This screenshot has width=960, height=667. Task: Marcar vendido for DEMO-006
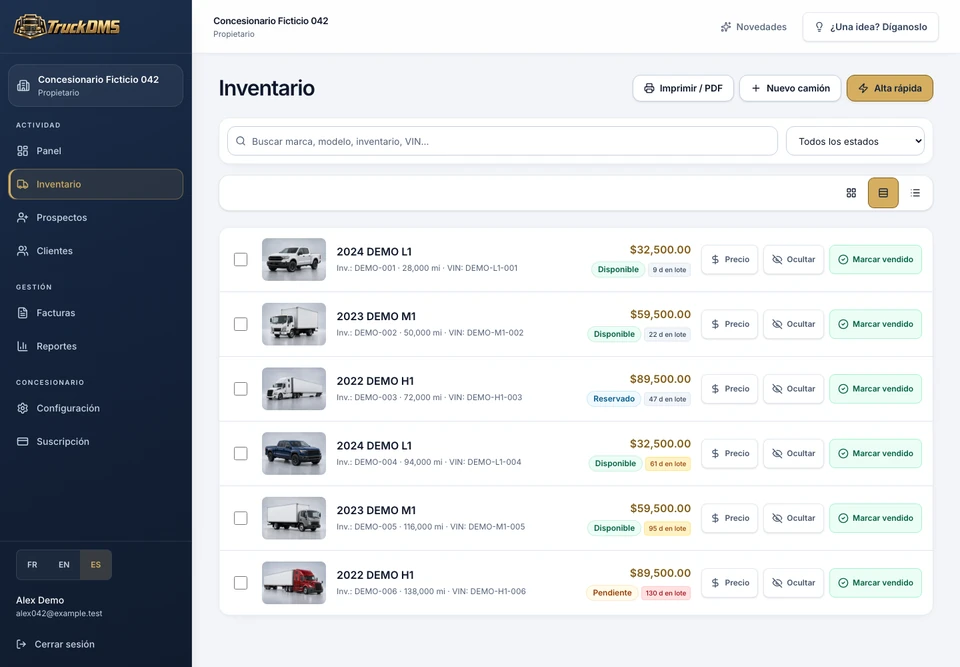pos(876,583)
